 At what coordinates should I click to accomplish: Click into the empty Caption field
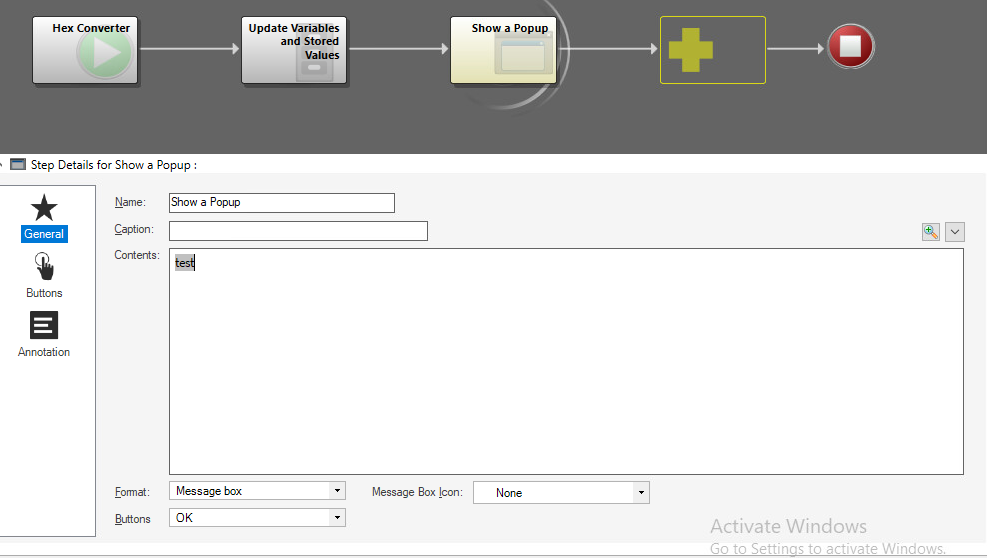tap(298, 231)
